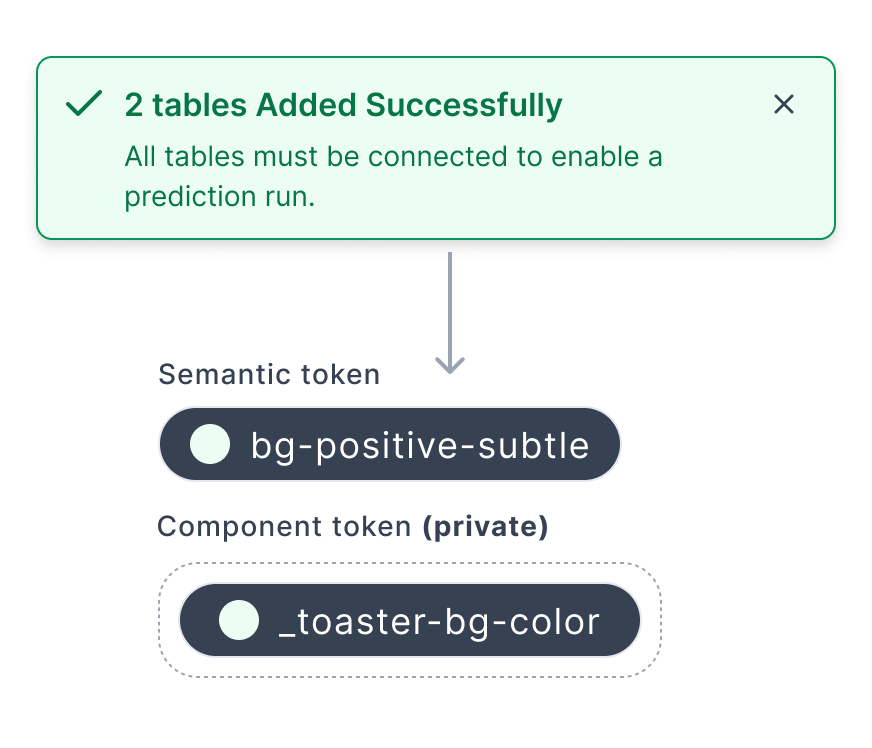Viewport: 872px width, 748px height.
Task: Click the bg-positive-subtle token chip
Action: [x=390, y=444]
